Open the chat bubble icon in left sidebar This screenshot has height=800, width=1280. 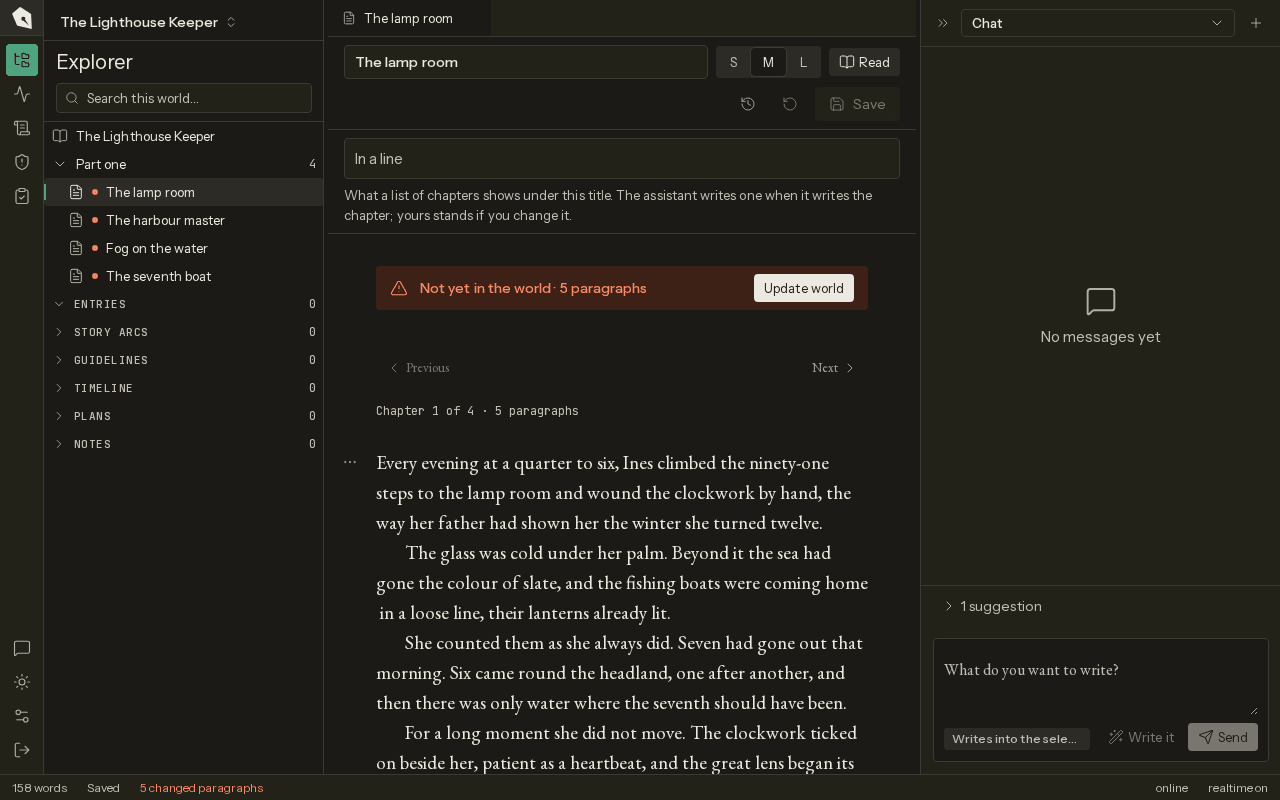(x=22, y=648)
